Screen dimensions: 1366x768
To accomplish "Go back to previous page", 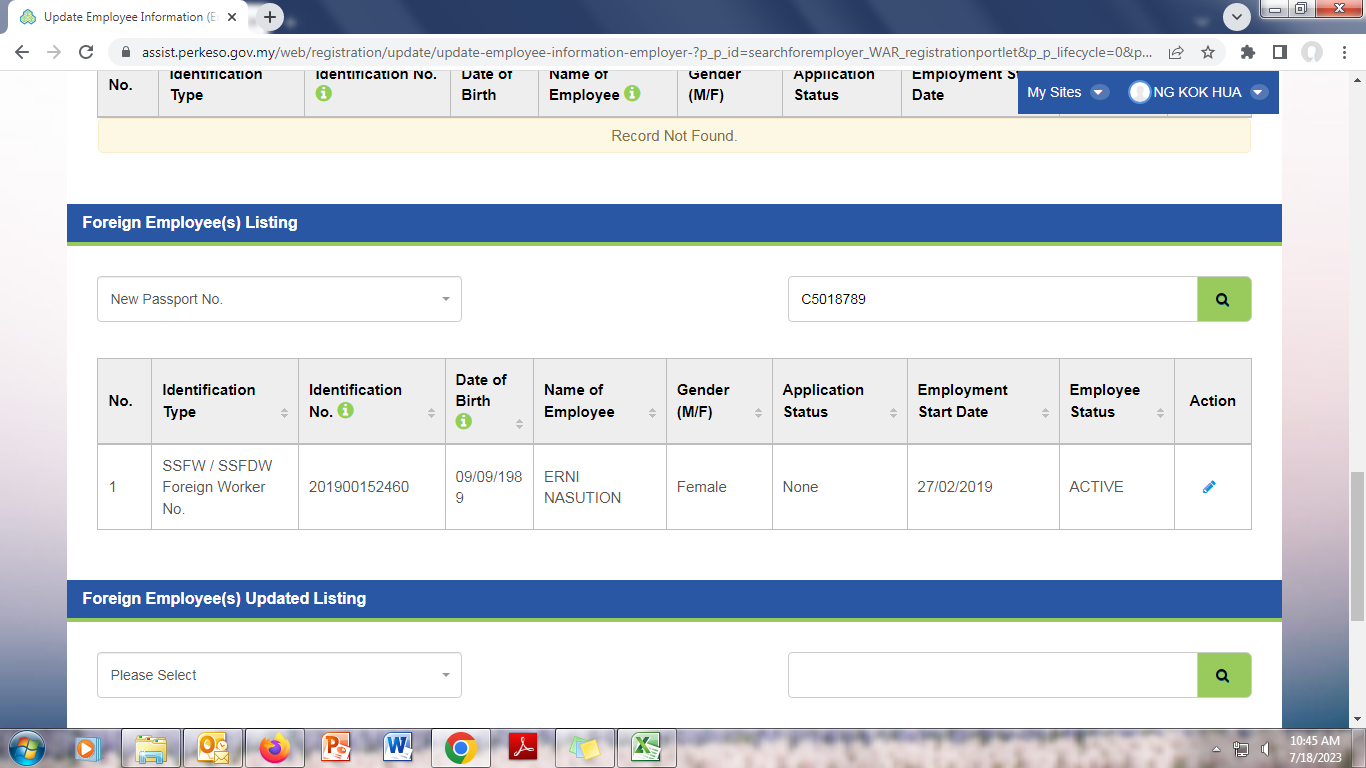I will [x=22, y=52].
